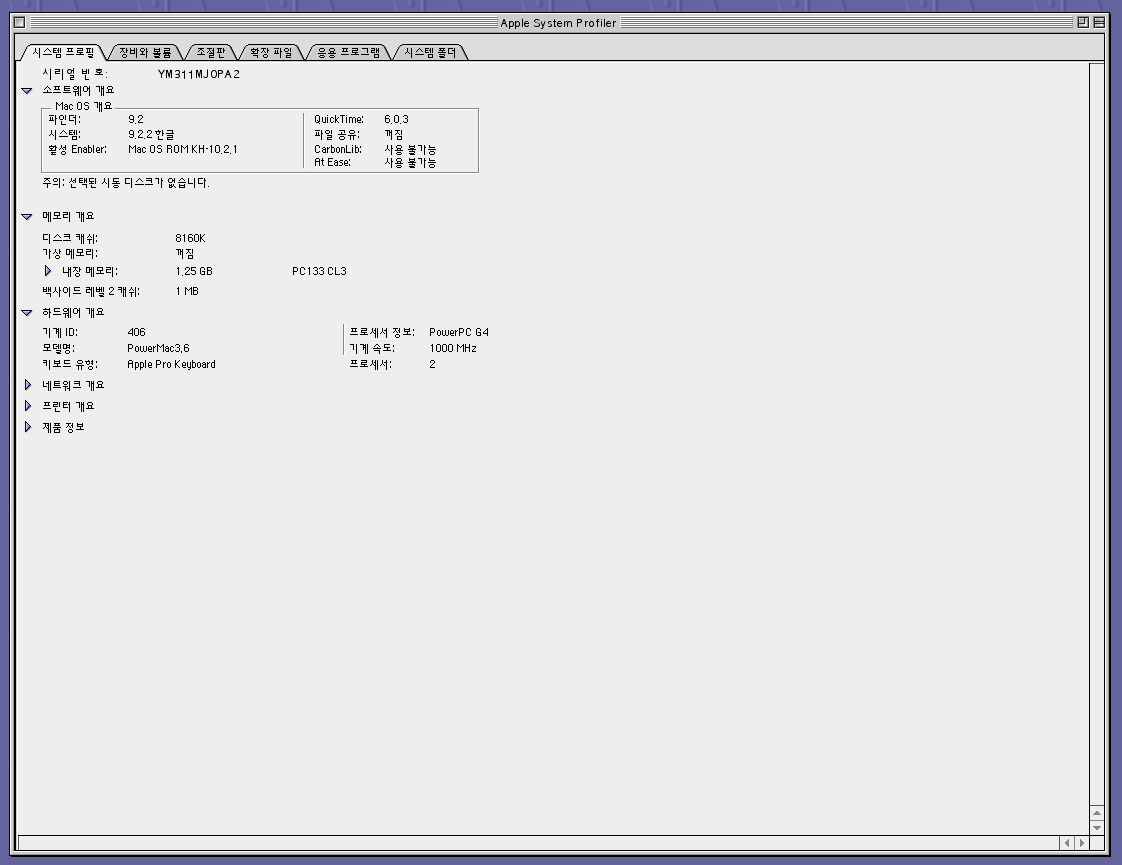Collapse the 메모리 개요 section

(x=27, y=217)
